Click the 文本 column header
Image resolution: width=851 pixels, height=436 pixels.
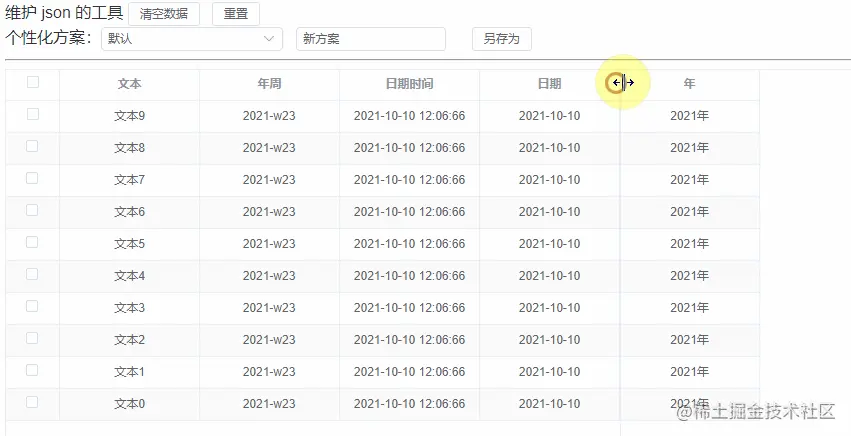pyautogui.click(x=129, y=84)
